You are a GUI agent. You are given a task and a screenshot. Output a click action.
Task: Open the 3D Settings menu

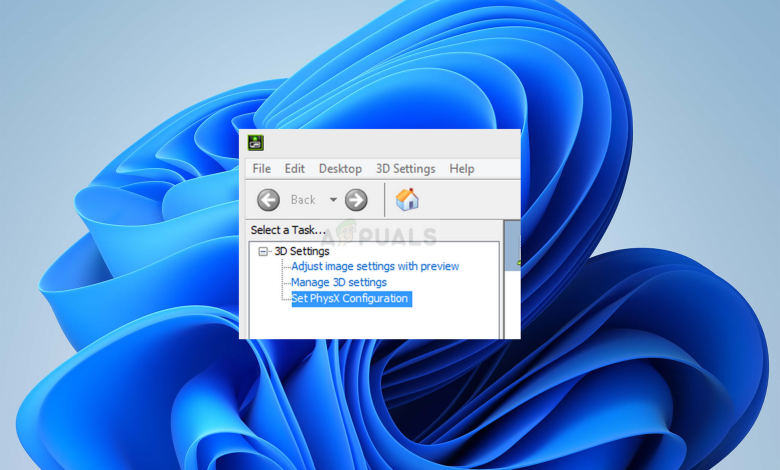point(405,169)
